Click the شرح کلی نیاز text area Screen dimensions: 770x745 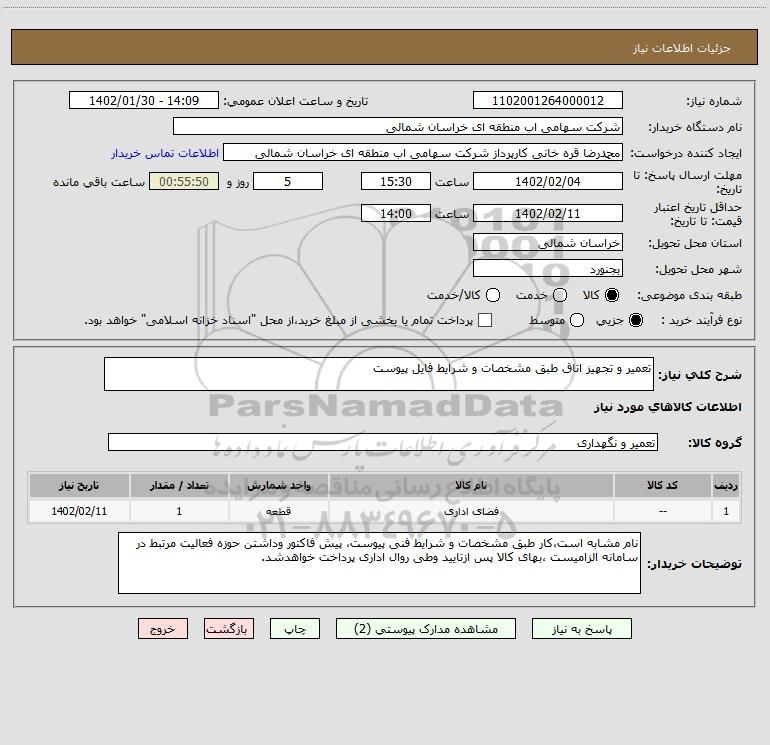tap(379, 374)
